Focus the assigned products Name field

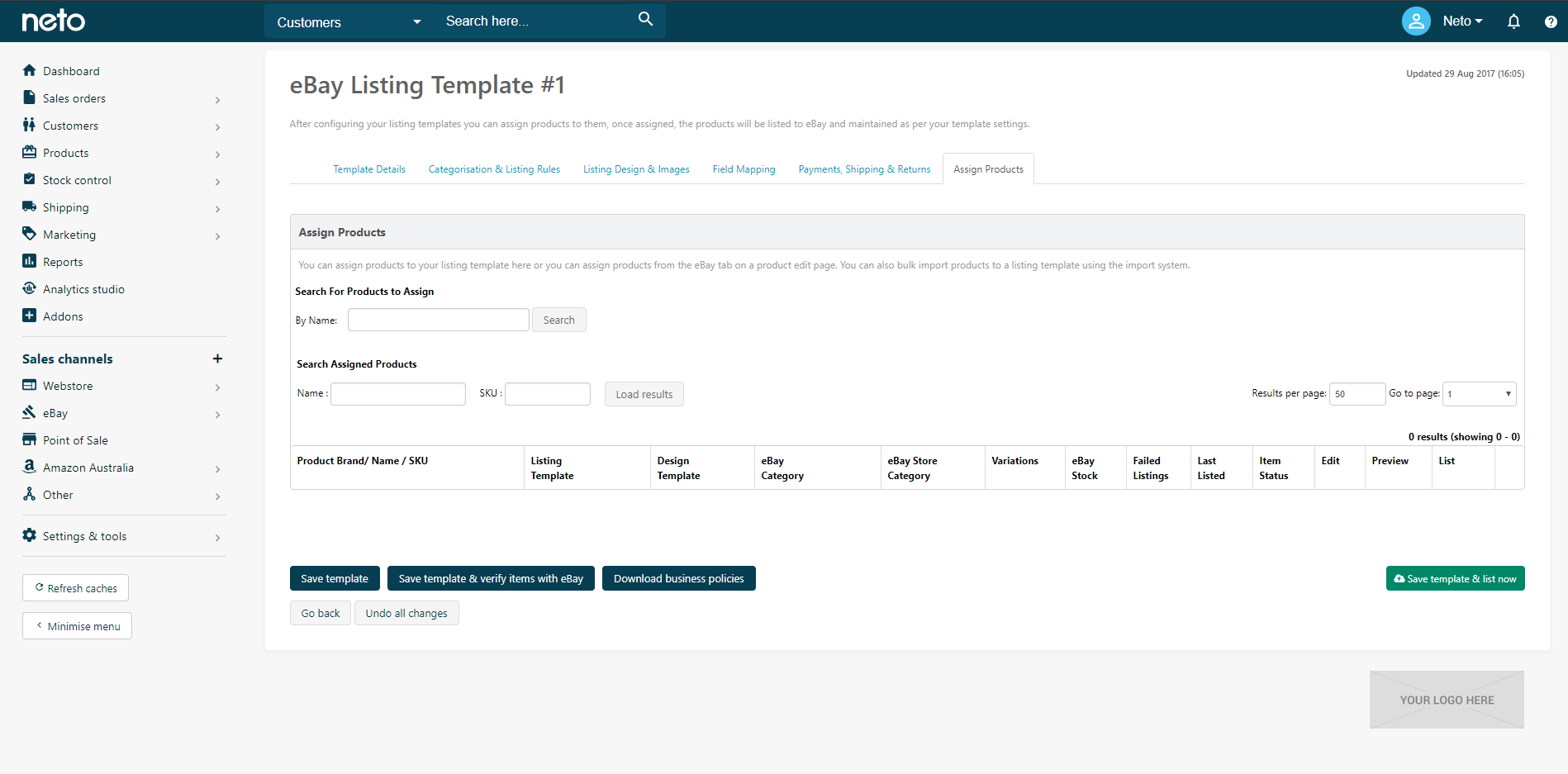pyautogui.click(x=398, y=394)
